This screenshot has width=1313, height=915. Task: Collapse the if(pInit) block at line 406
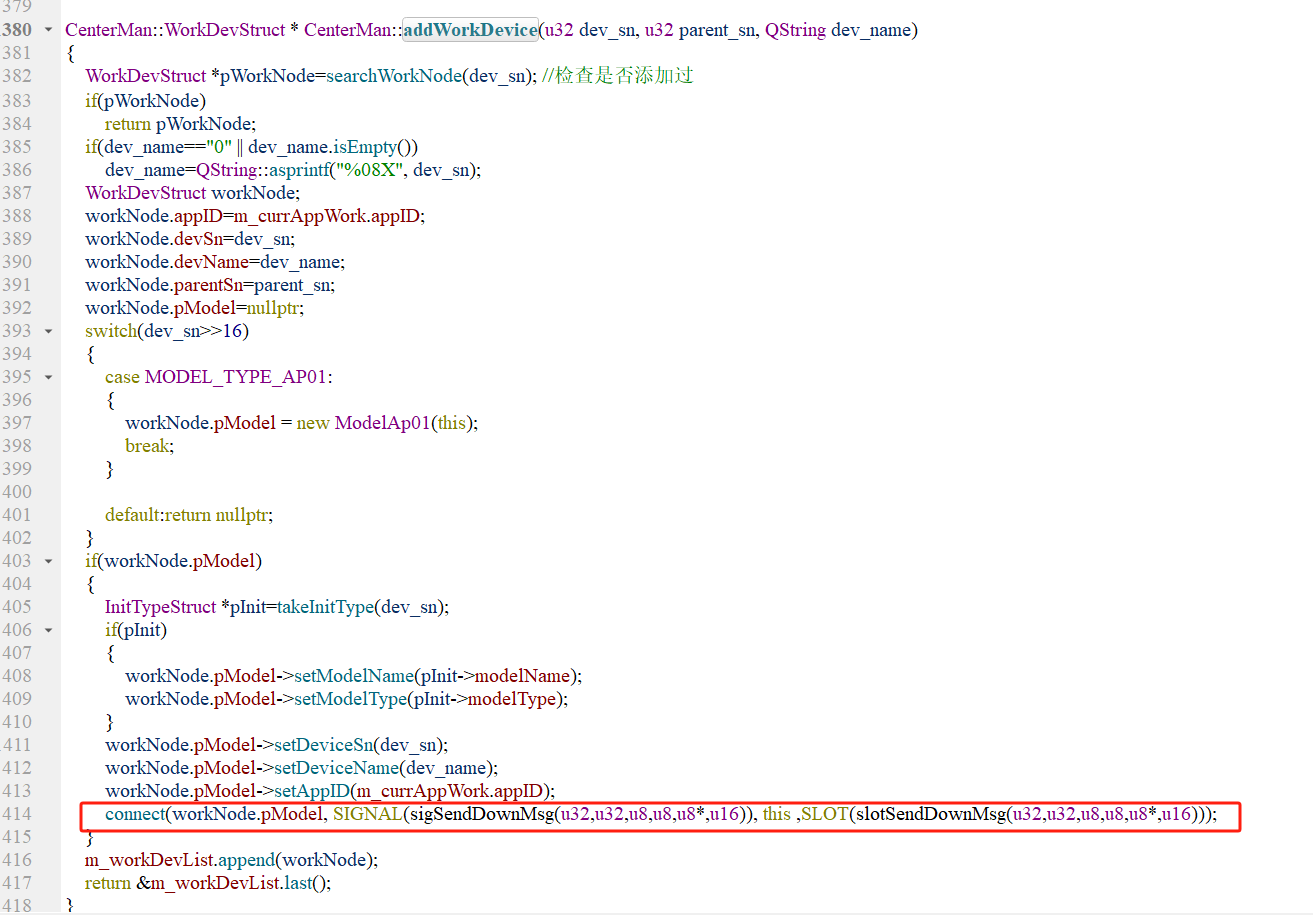click(48, 630)
